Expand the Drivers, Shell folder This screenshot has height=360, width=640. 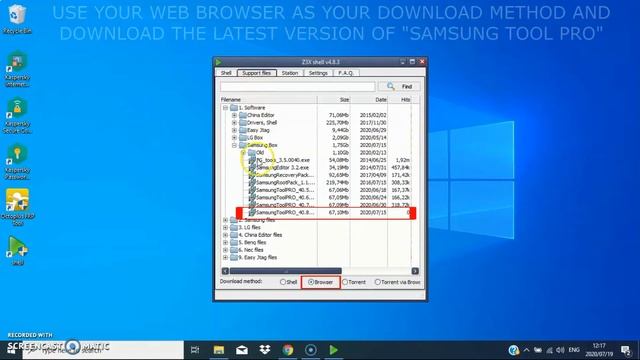(234, 122)
